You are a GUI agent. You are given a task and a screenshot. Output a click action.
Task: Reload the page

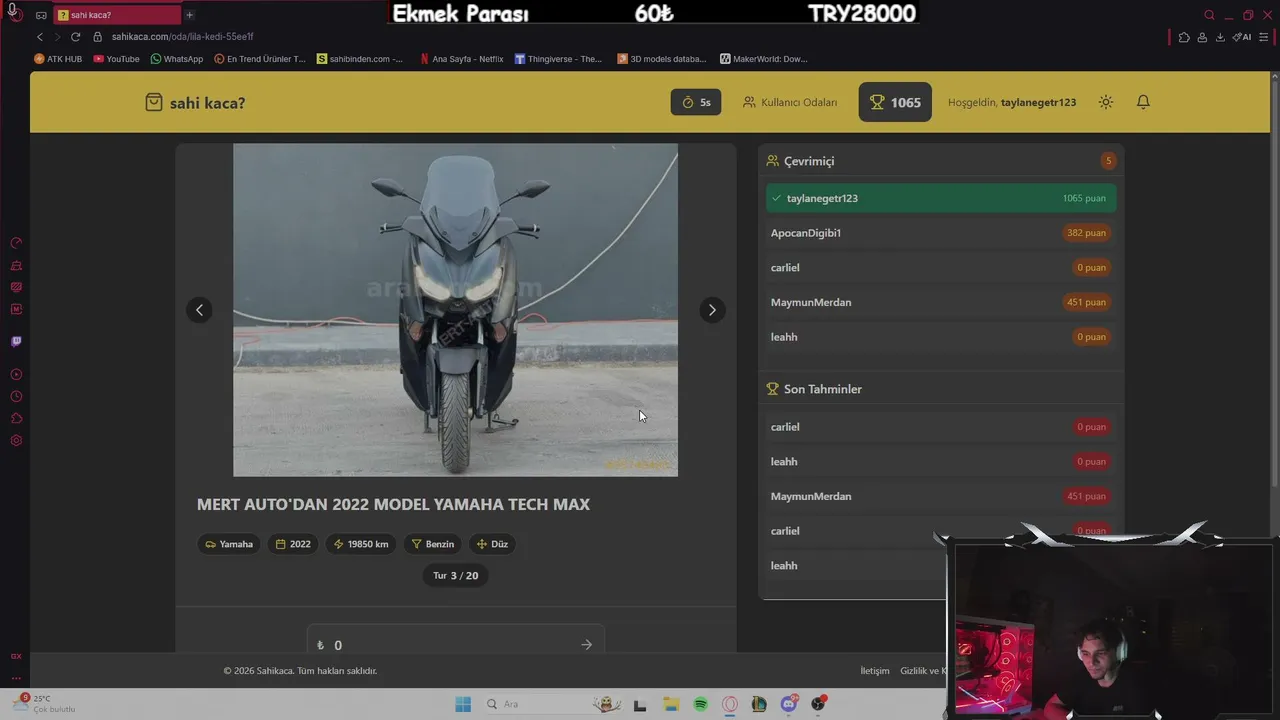pyautogui.click(x=75, y=37)
